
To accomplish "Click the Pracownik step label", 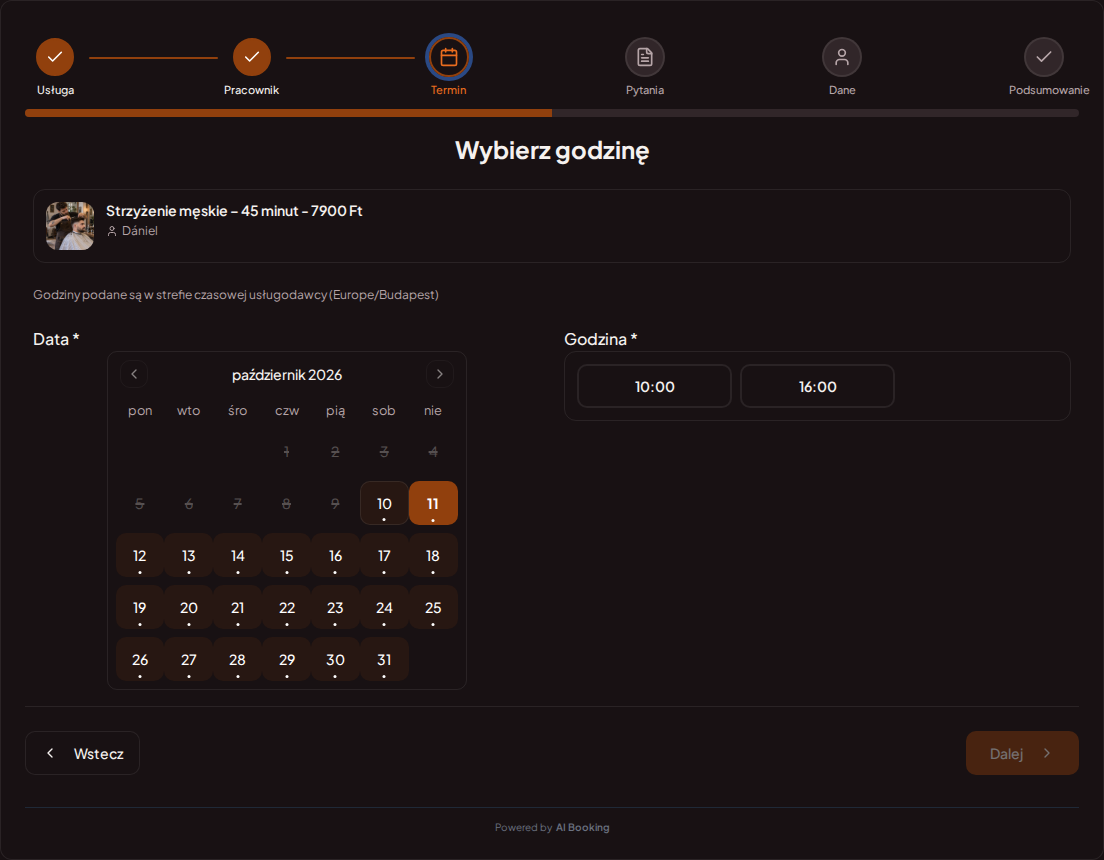I will [x=251, y=90].
